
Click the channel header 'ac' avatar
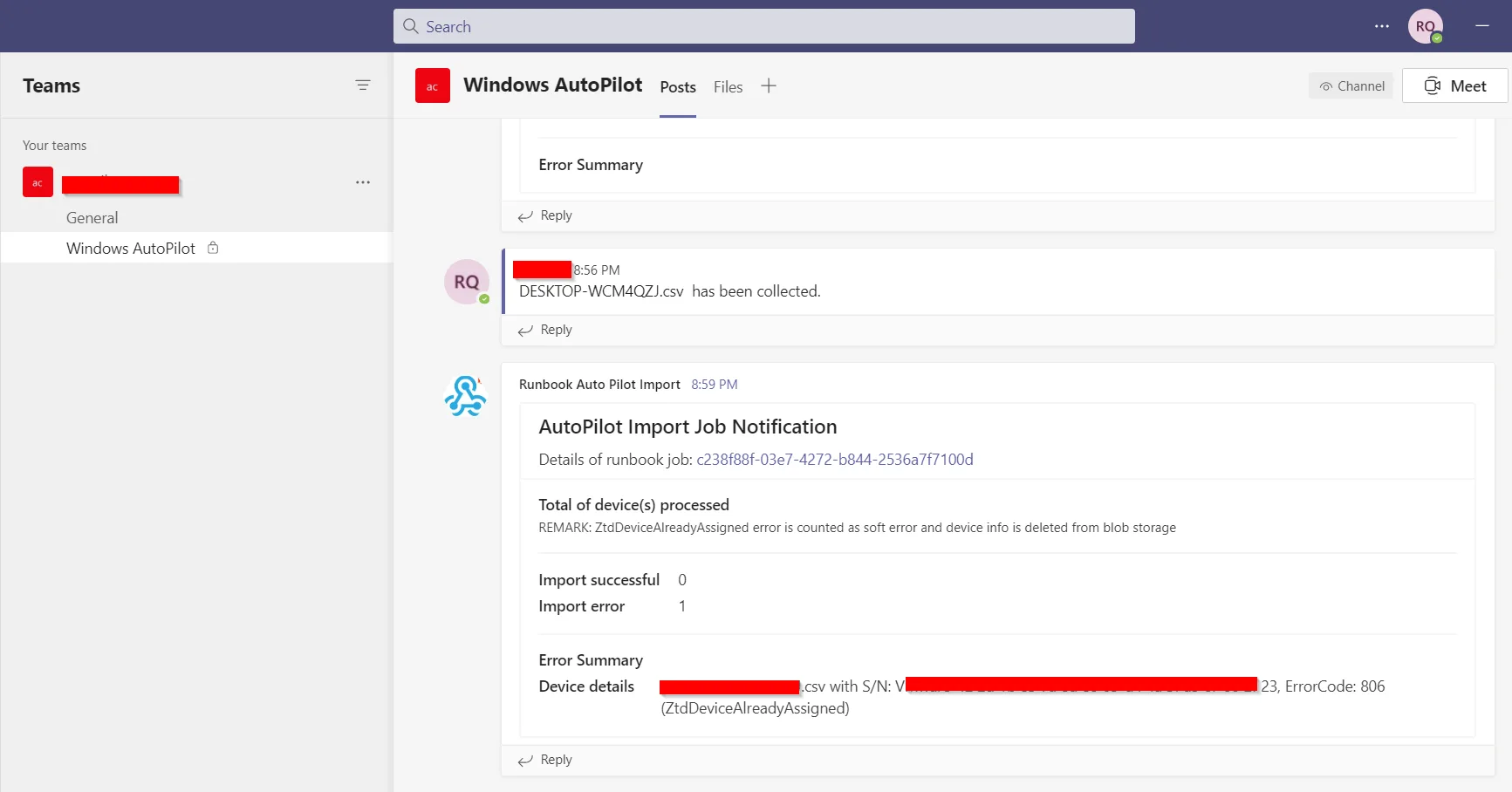(x=433, y=85)
